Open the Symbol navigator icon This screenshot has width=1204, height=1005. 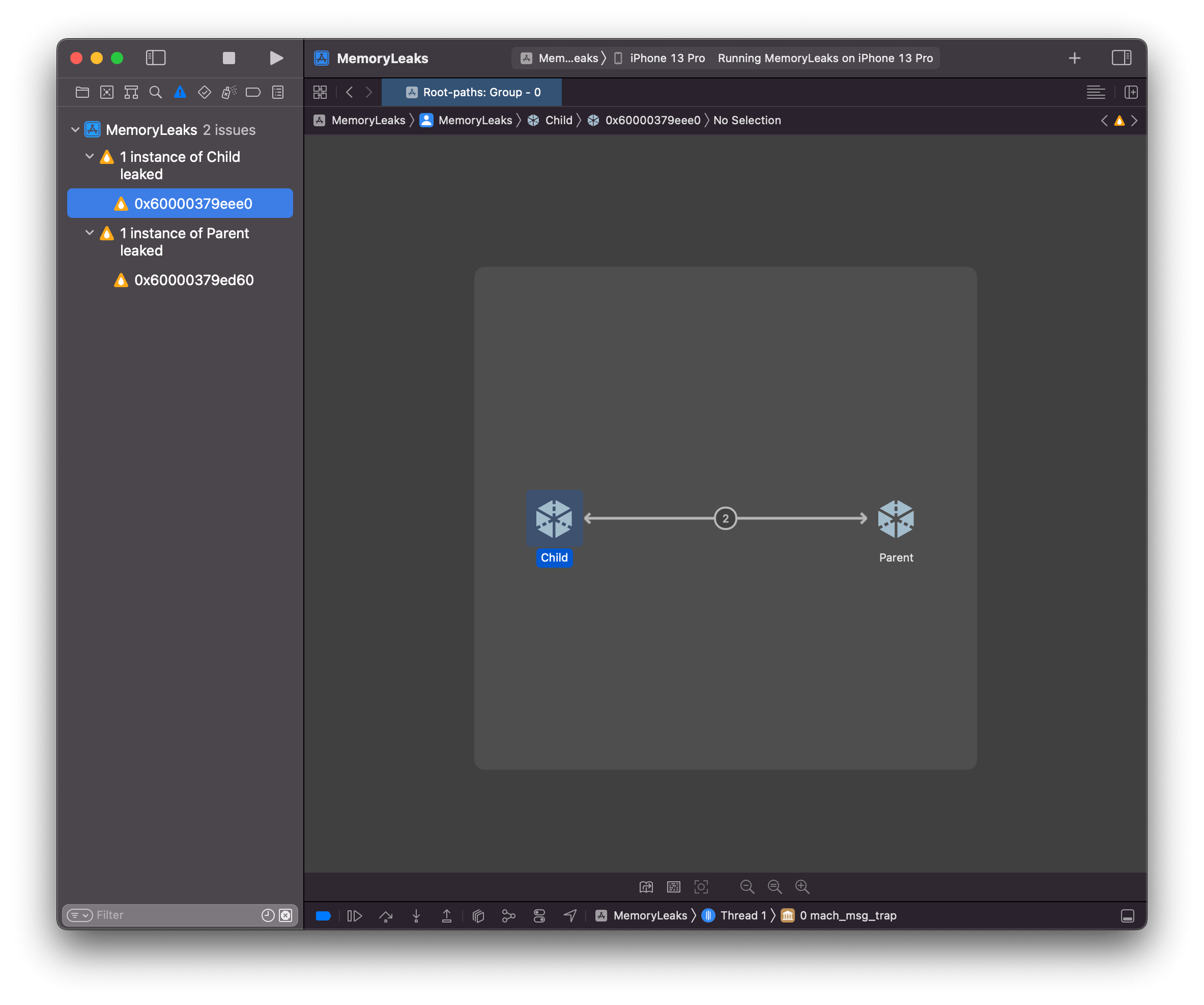coord(131,92)
